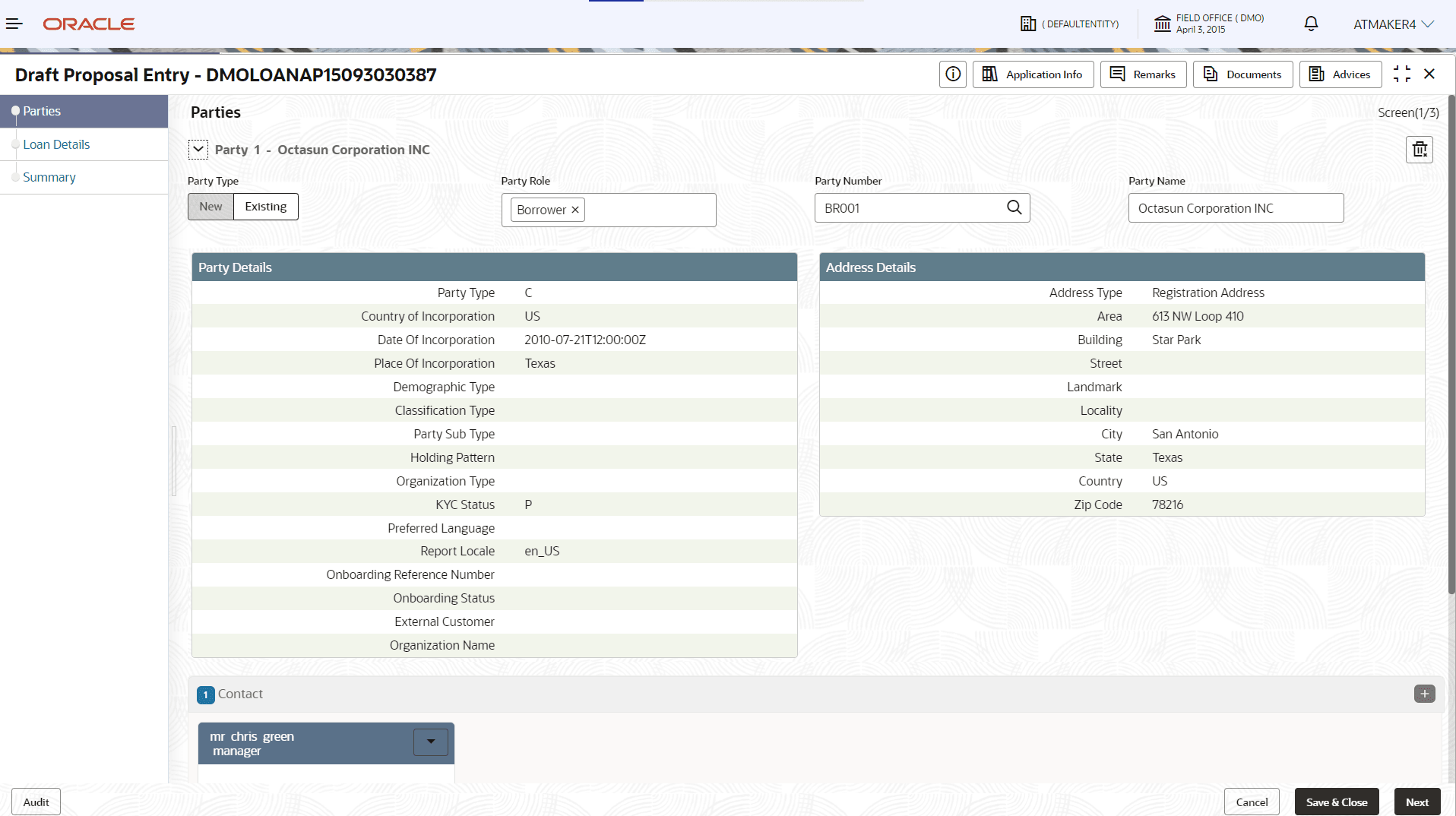Open the DEFAULTENTITY entity selector
This screenshot has height=816, width=1456.
1069,24
